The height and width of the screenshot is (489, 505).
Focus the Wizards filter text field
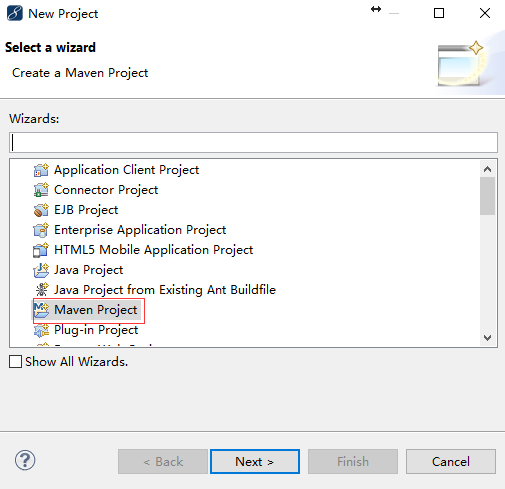coord(253,143)
